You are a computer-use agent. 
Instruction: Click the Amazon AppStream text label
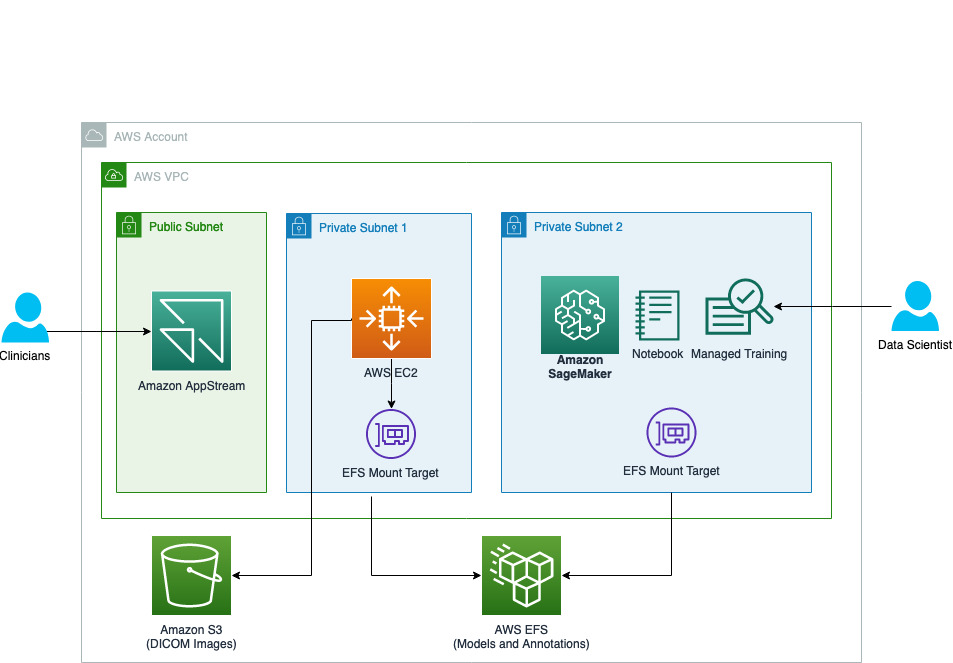point(191,386)
